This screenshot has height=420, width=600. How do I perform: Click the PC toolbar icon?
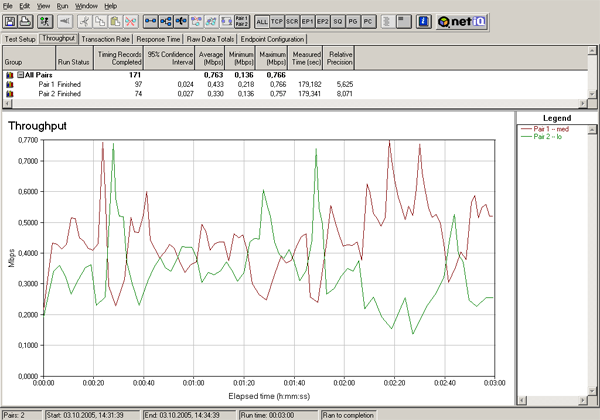tap(367, 21)
